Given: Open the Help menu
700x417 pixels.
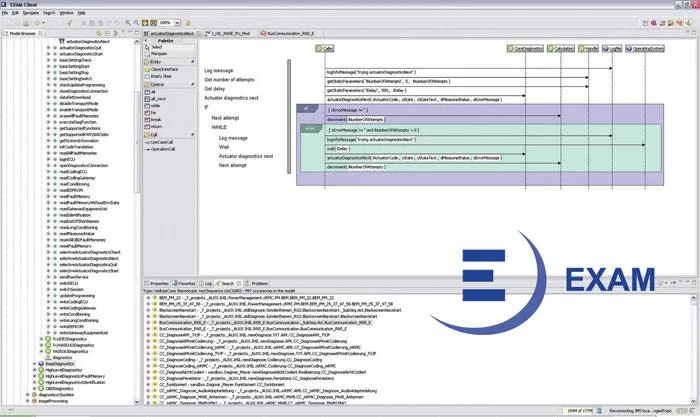Looking at the screenshot, I should click(82, 13).
